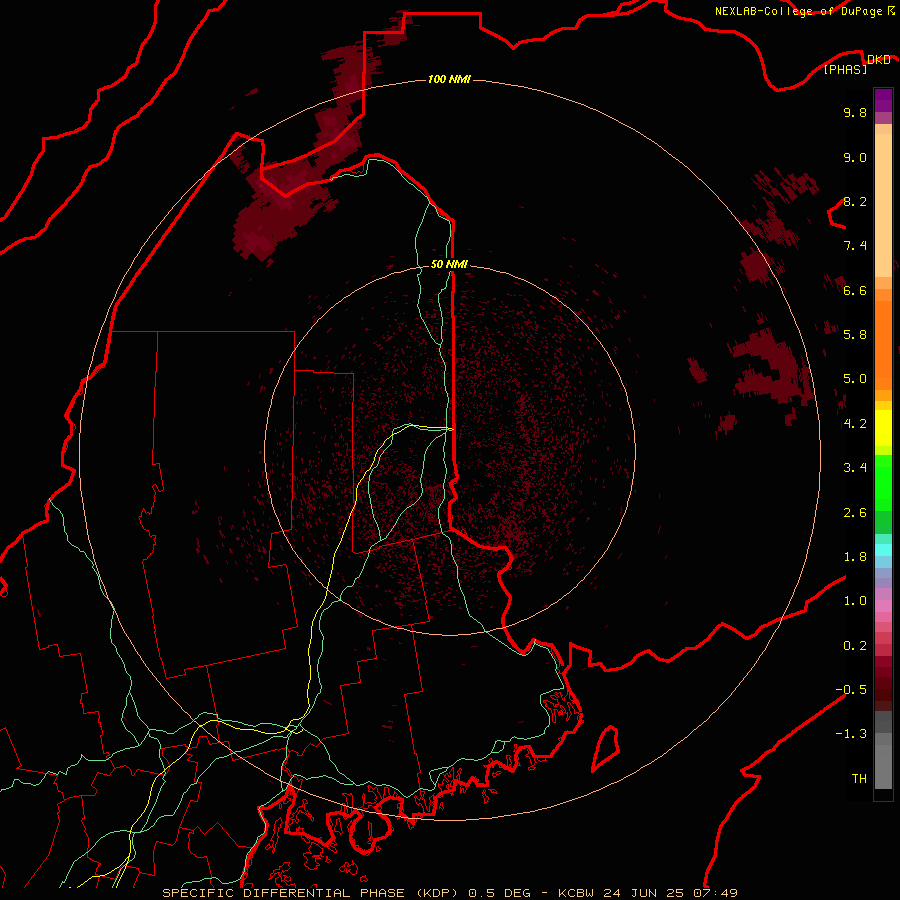Click the [PHAS] label above the color bar
Screen dimensions: 900x900
click(x=845, y=69)
